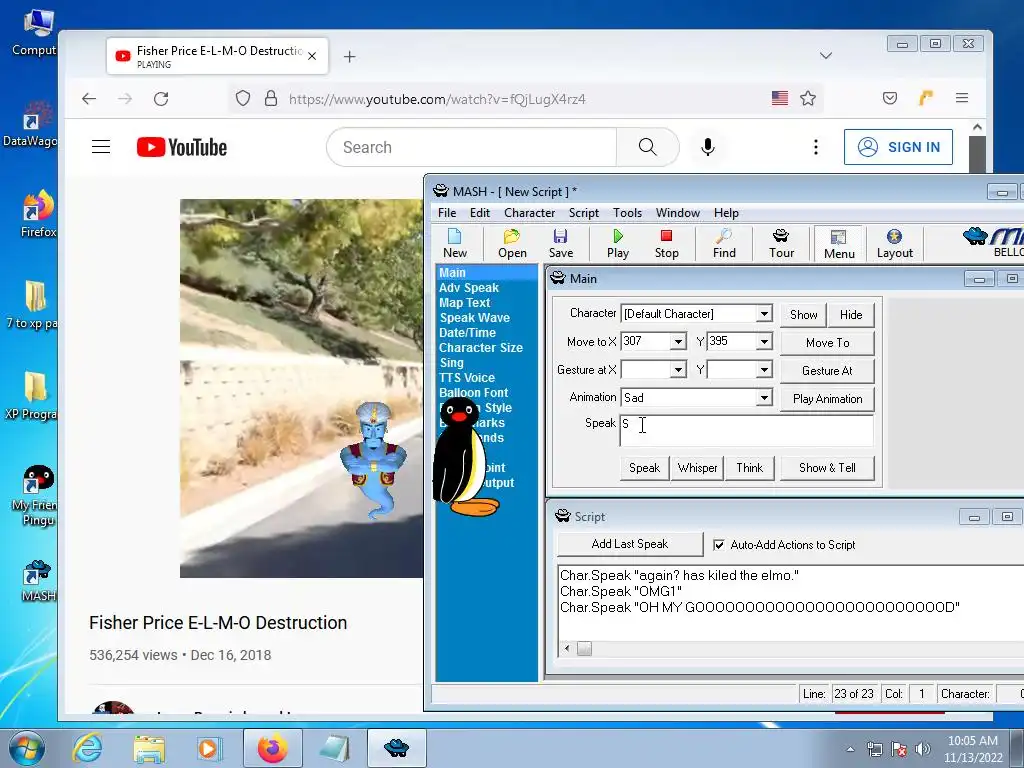The width and height of the screenshot is (1024, 768).
Task: Click the Whisper button
Action: click(697, 468)
